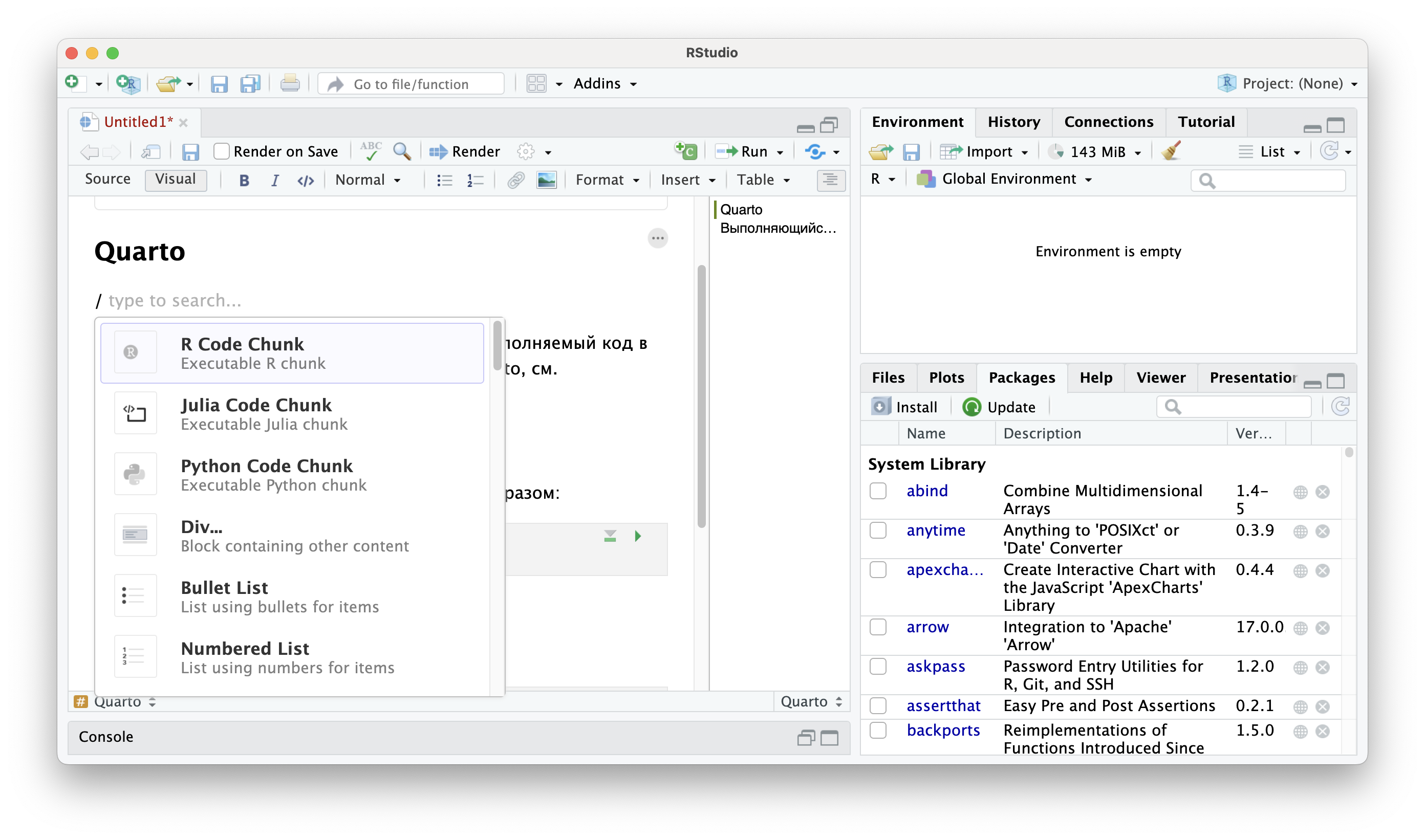Click the editor vertical scrollbar

(x=702, y=396)
